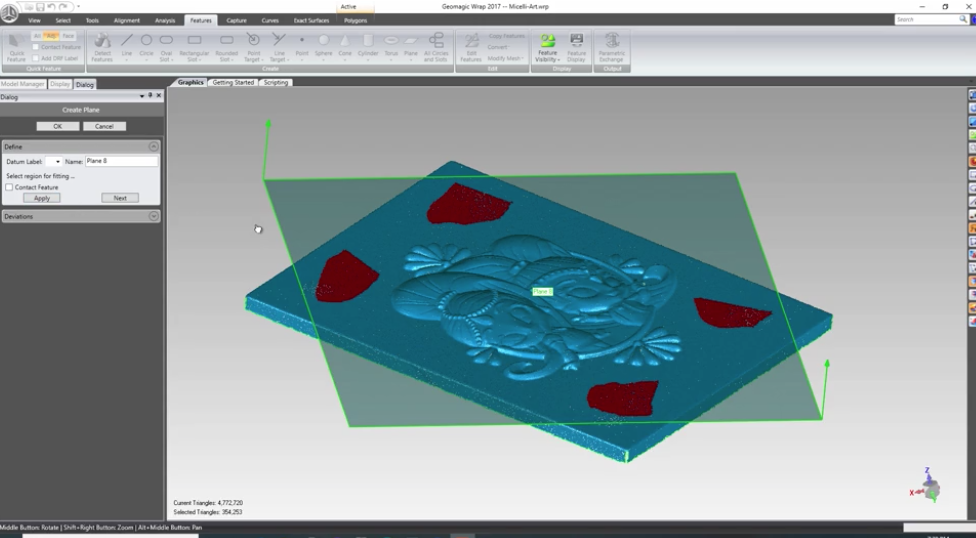Create a Cylinder feature

point(368,47)
